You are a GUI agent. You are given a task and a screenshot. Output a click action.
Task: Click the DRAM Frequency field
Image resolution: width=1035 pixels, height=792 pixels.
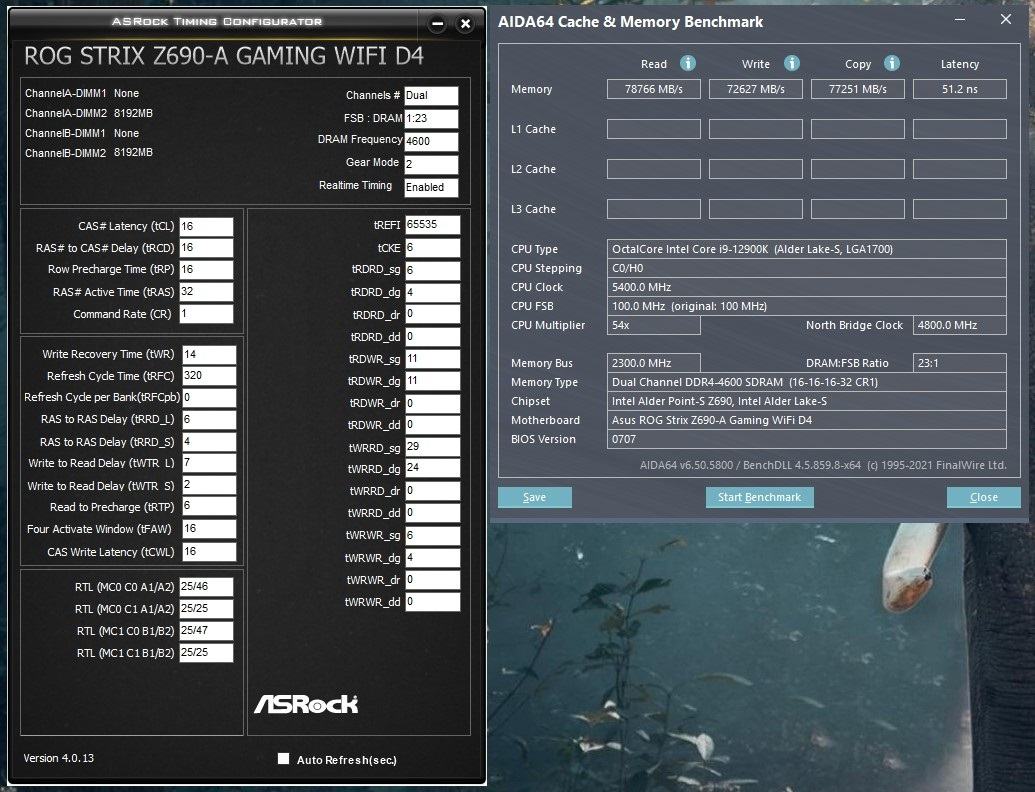431,141
